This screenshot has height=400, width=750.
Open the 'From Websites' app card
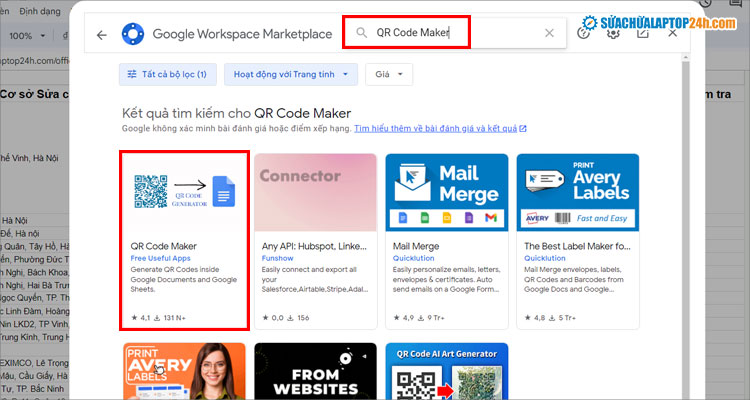click(315, 371)
